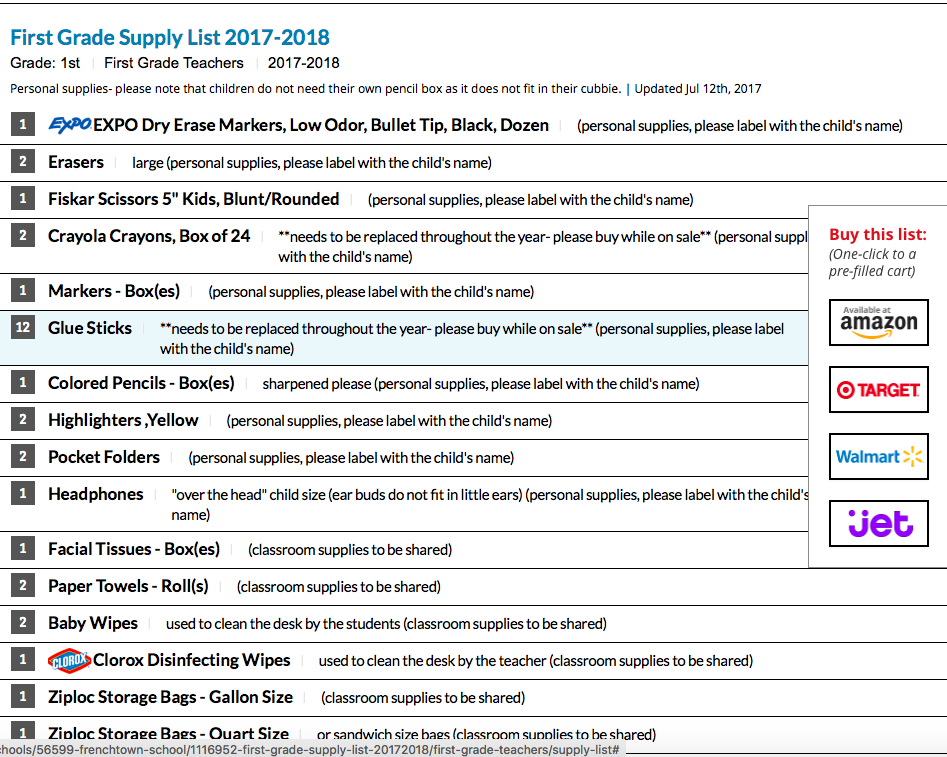Screen dimensions: 947x757
Task: Select the Erasers item name
Action: (76, 162)
